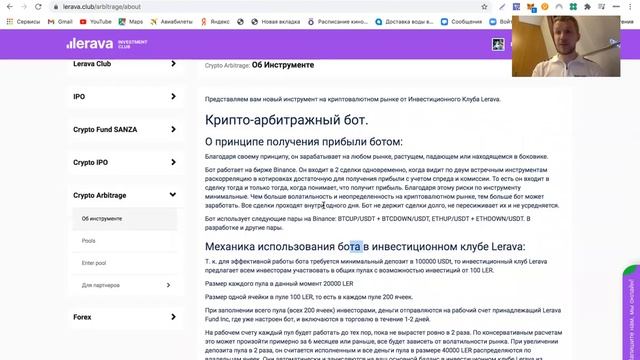Open YouTube bookmark
640x360 pixels.
(96, 22)
